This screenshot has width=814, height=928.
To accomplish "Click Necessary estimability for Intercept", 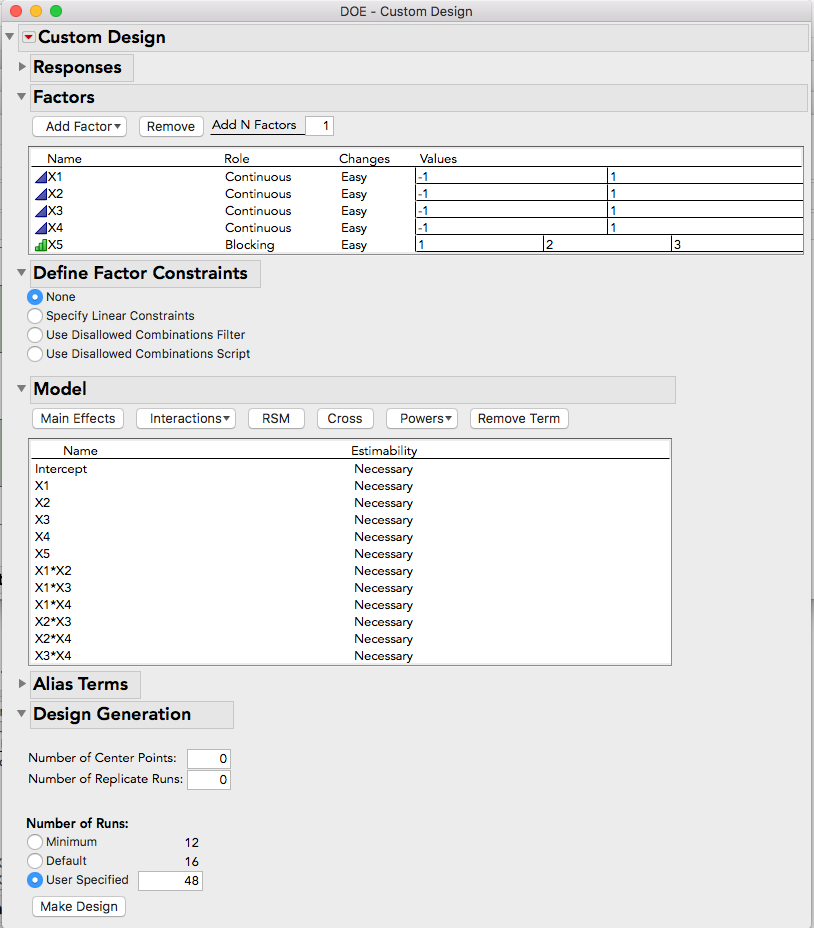I will tap(384, 469).
